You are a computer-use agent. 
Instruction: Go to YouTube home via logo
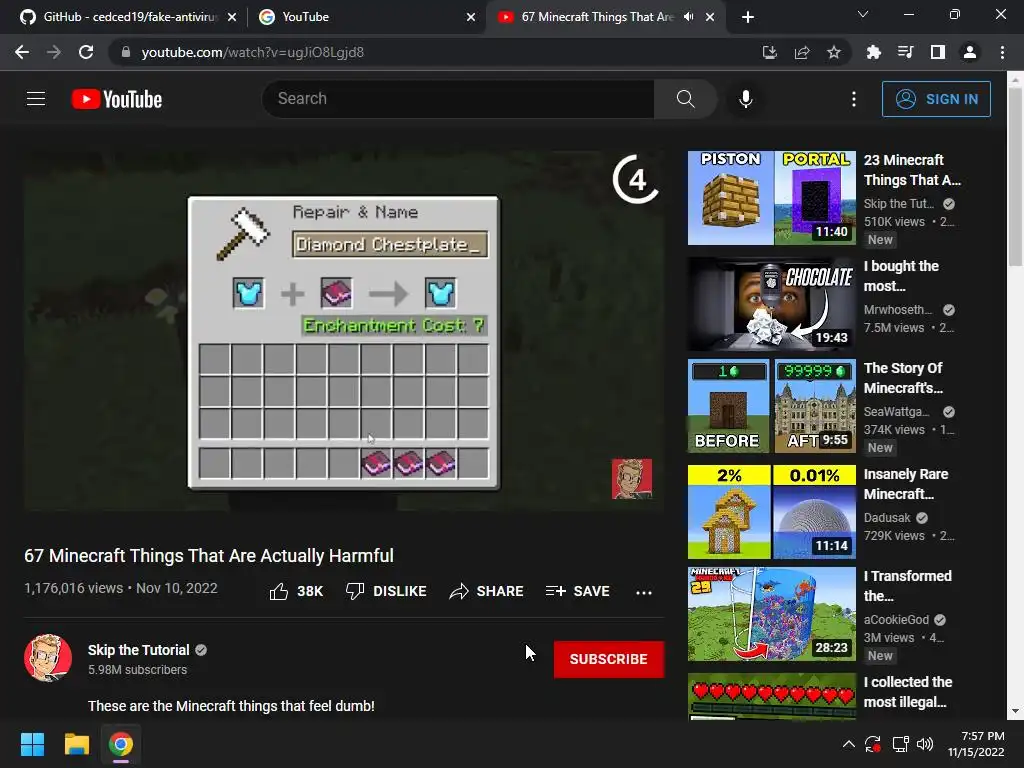tap(117, 99)
